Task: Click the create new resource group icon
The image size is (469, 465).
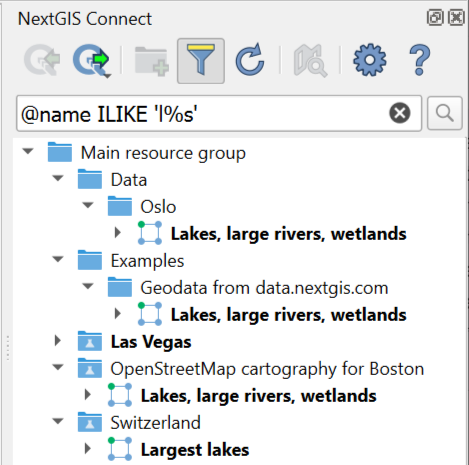Action: click(x=152, y=61)
